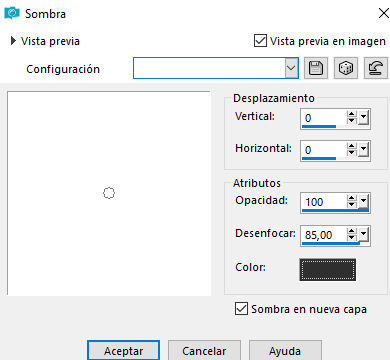390x360 pixels.
Task: Expand the Vista previa disclosure triangle
Action: pyautogui.click(x=13, y=41)
